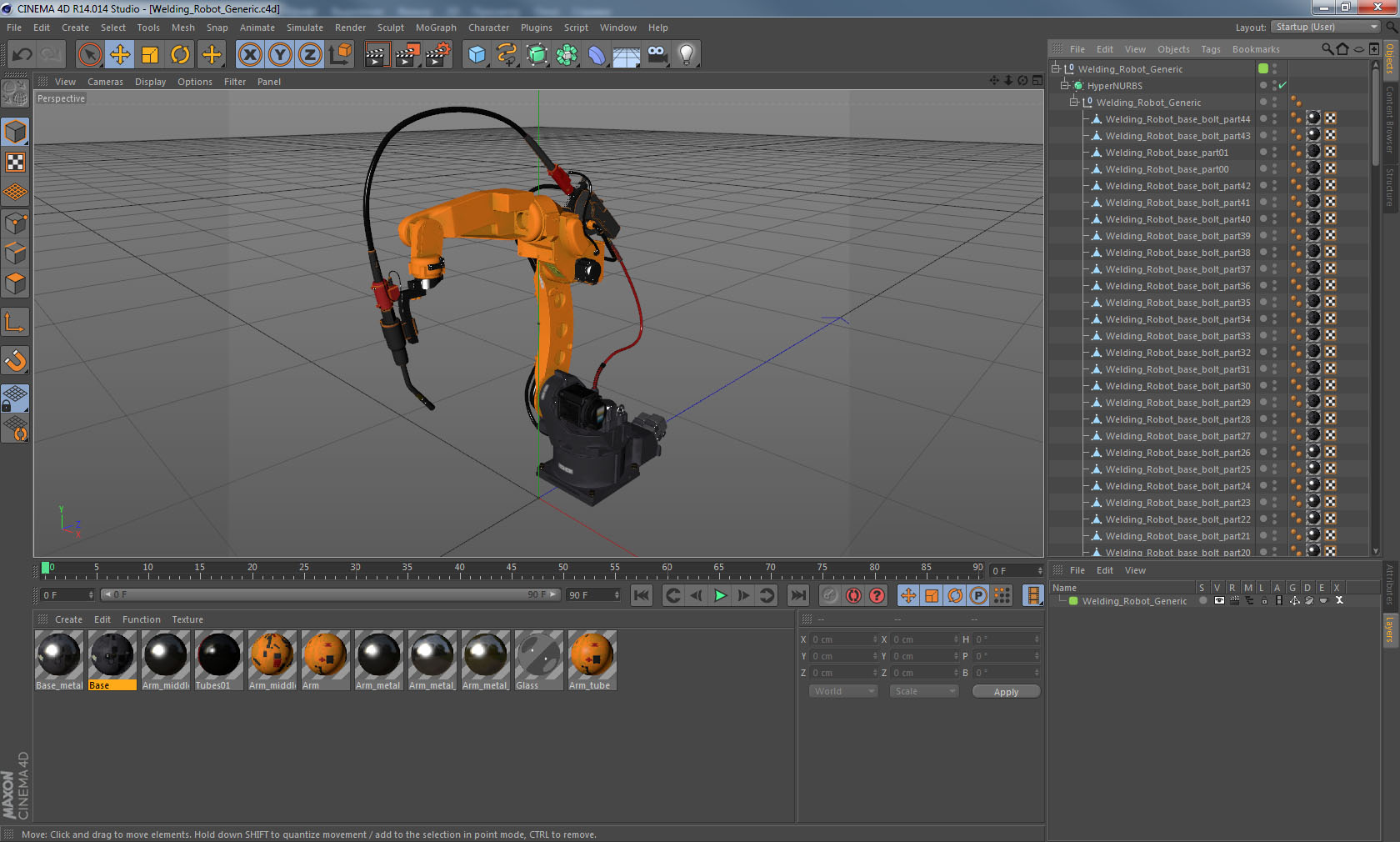
Task: Open Edit Render Settings icon
Action: tap(438, 55)
